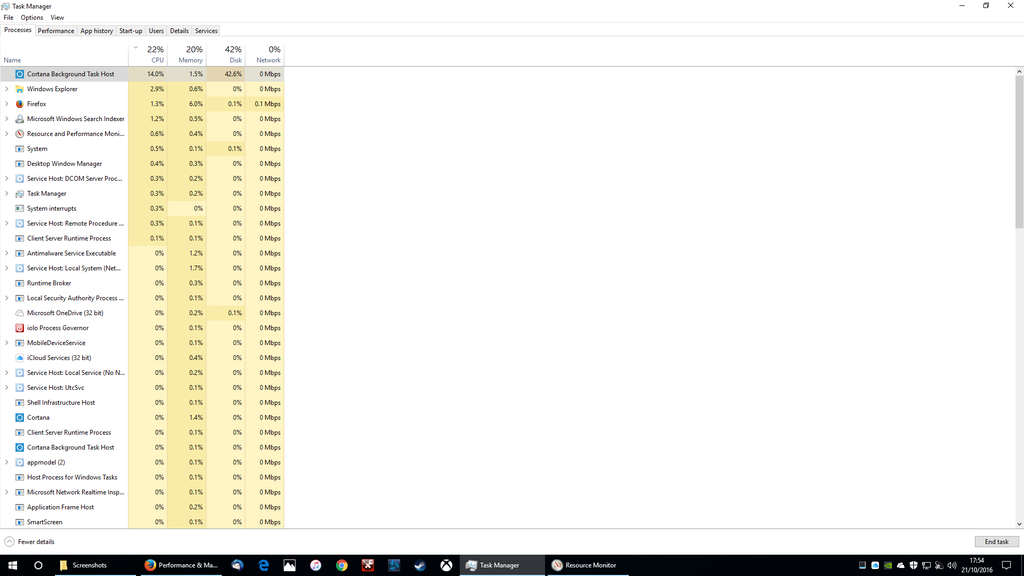
Task: Open the View menu
Action: click(57, 18)
